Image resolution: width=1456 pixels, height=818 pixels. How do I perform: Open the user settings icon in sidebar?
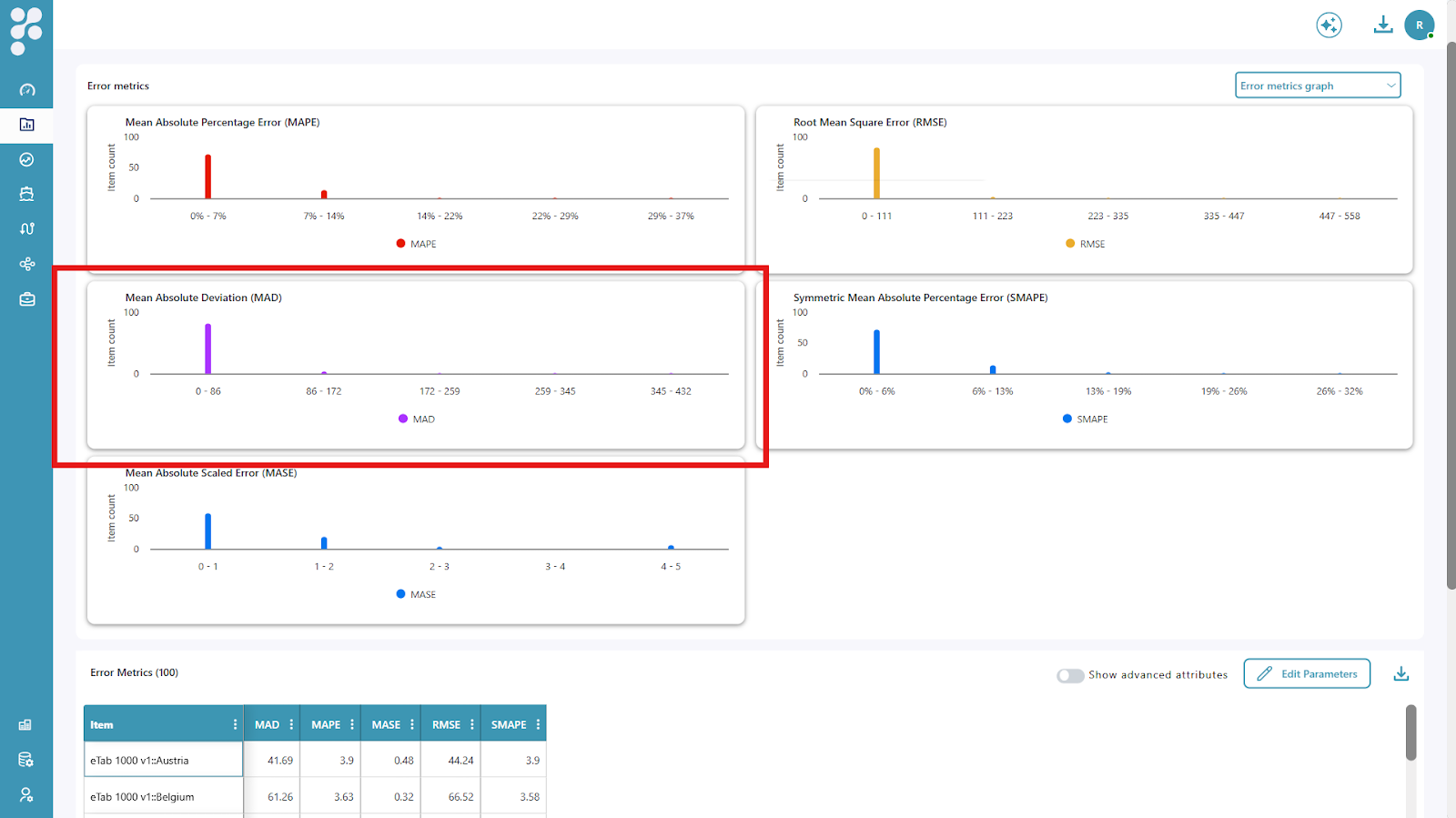(25, 794)
